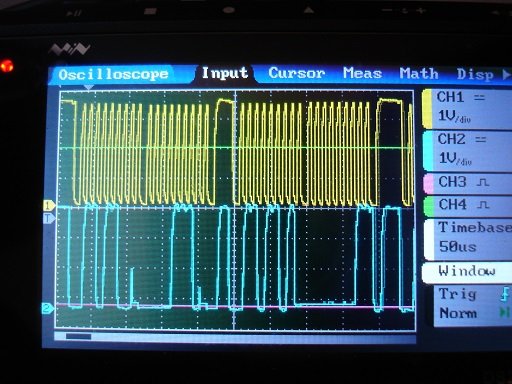Select the Input tab
Screen dimensions: 512x384
225,73
